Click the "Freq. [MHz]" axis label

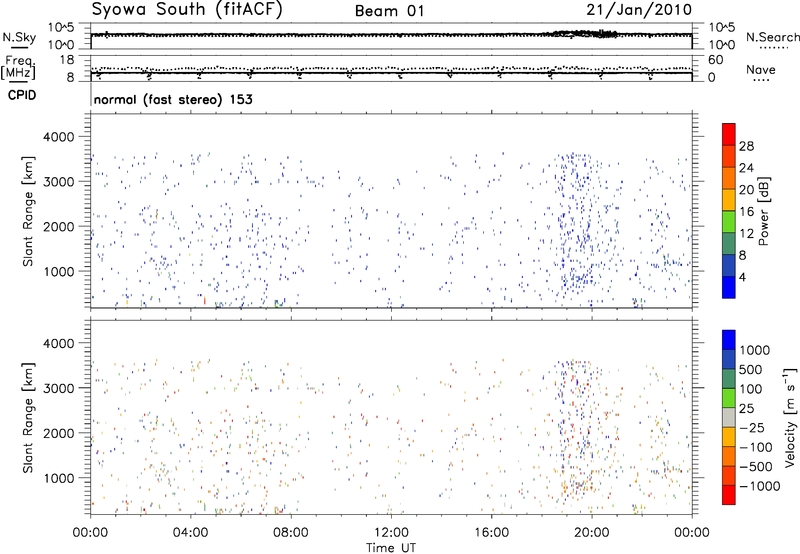[18, 68]
